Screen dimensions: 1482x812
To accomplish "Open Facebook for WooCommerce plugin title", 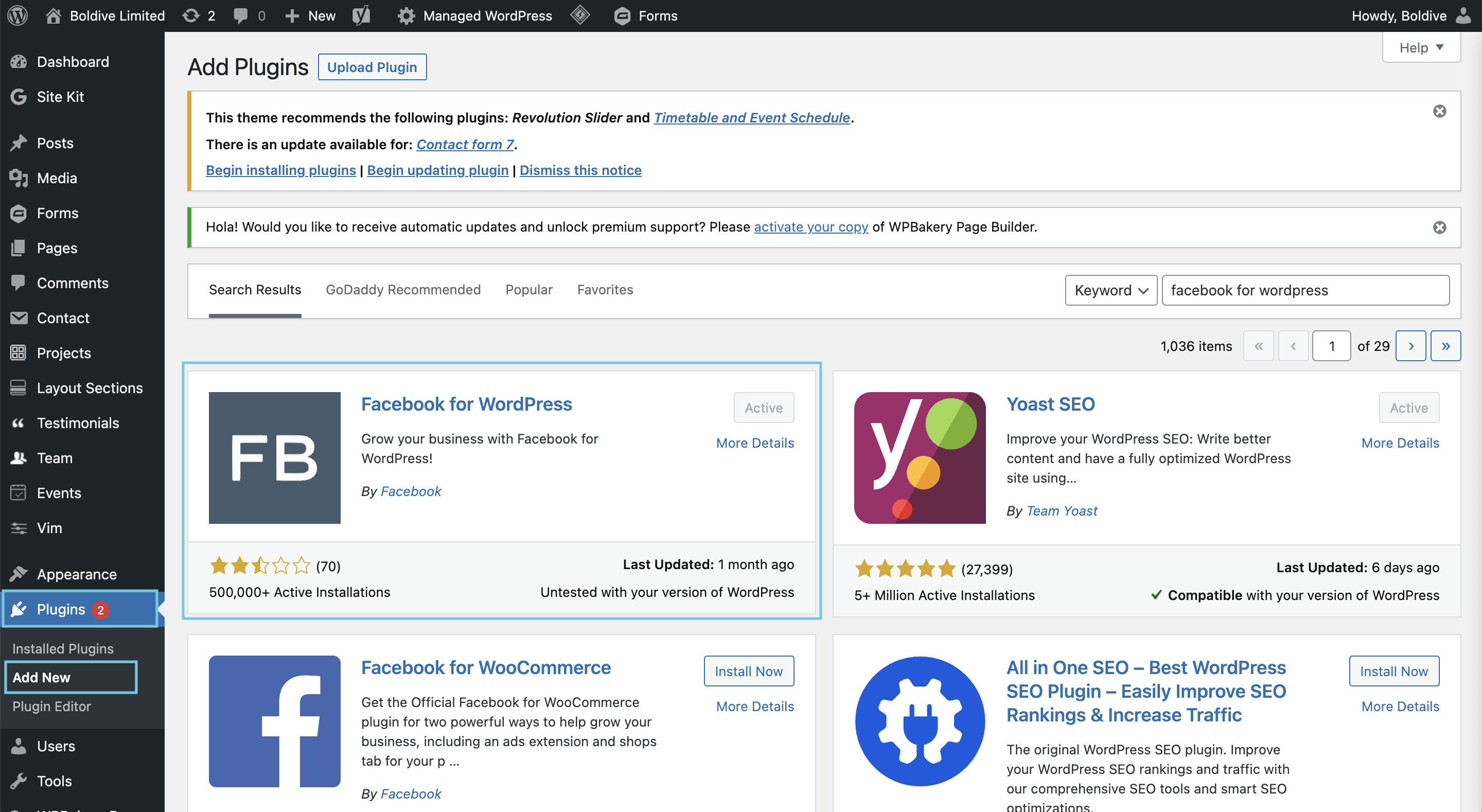I will pos(486,667).
